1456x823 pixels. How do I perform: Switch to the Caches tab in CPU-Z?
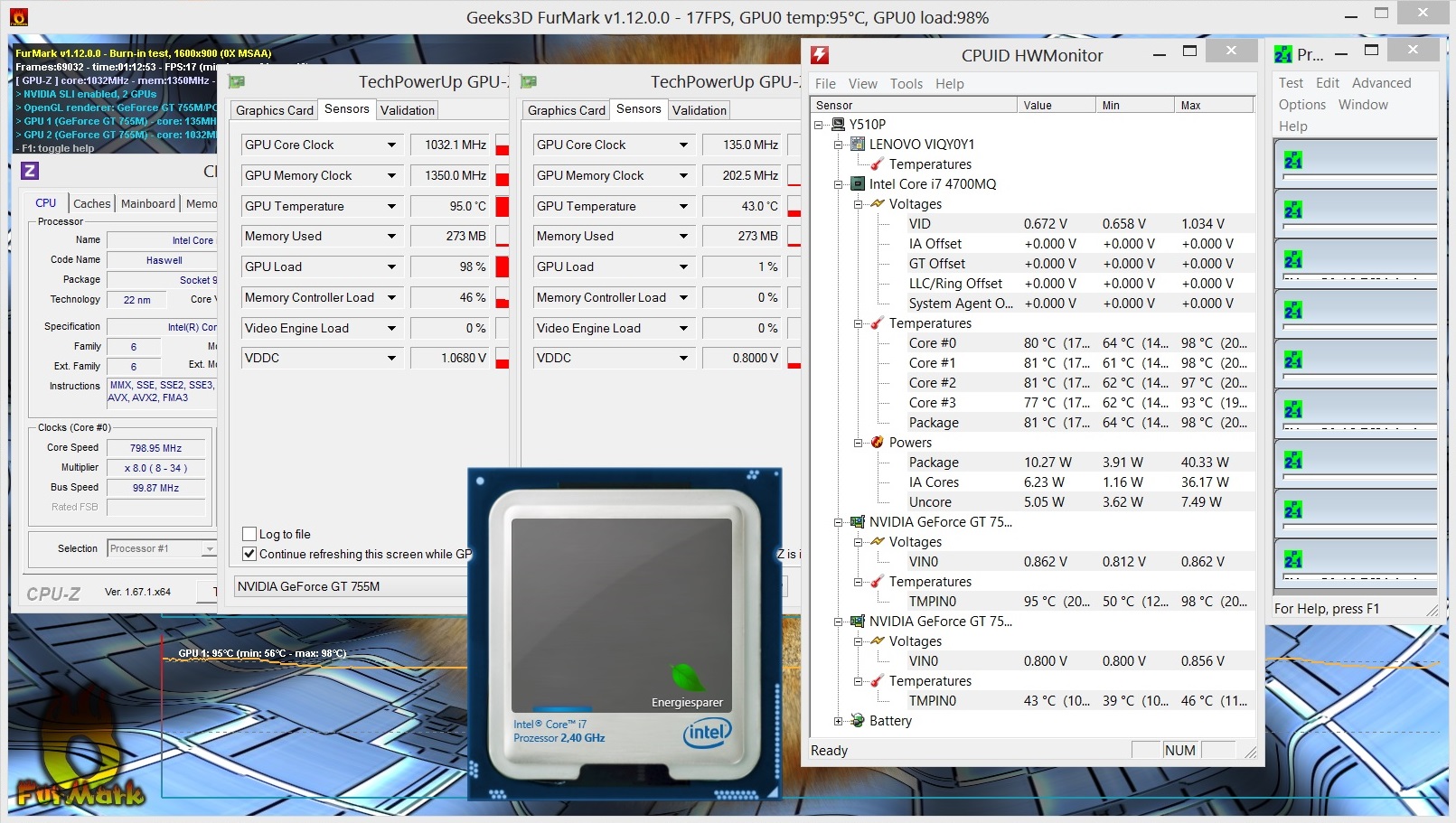click(92, 204)
